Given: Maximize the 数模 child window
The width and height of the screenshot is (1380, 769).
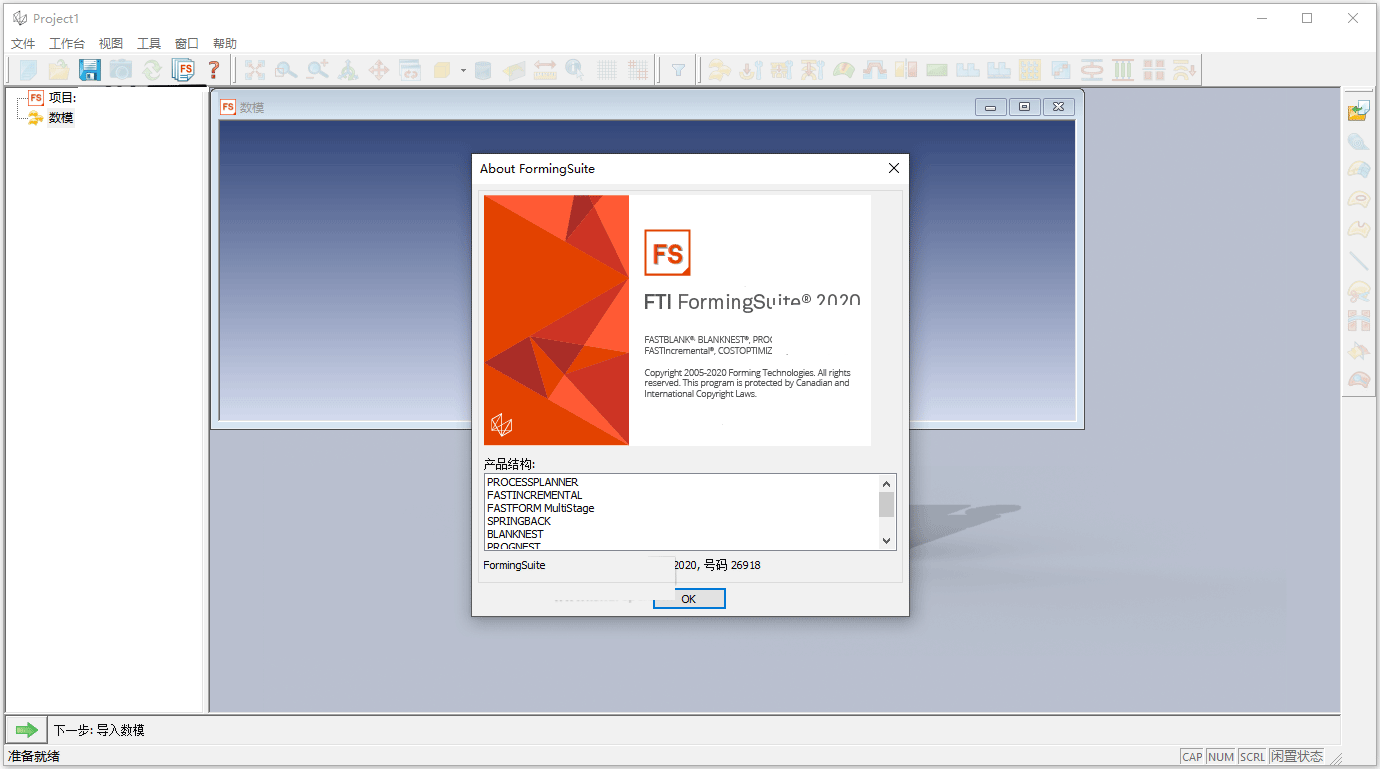Looking at the screenshot, I should pyautogui.click(x=1024, y=107).
